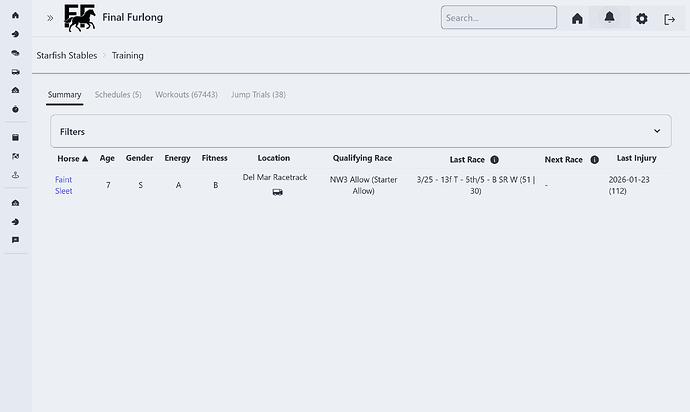Viewport: 690px width, 412px height.
Task: Expand the sidebar with the double chevron
Action: [x=50, y=18]
